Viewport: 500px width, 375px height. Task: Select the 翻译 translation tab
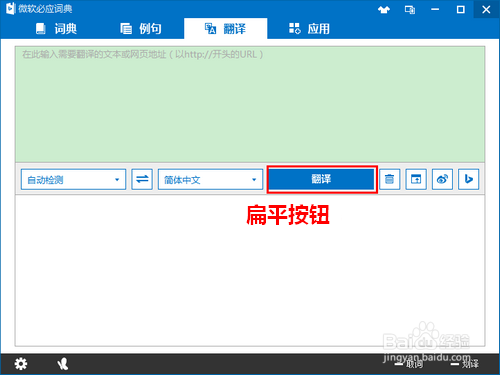(226, 29)
